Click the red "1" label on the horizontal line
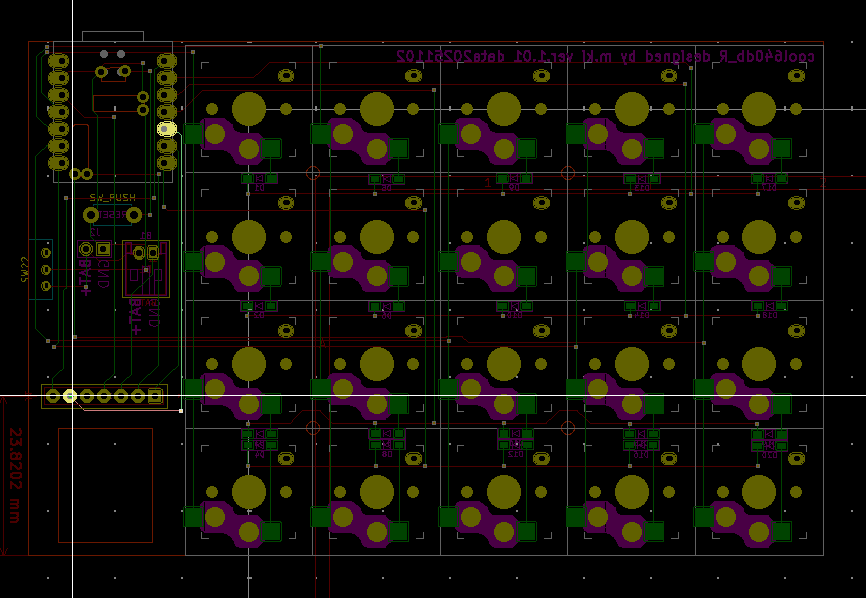Viewport: 866px width, 598px height. (488, 183)
